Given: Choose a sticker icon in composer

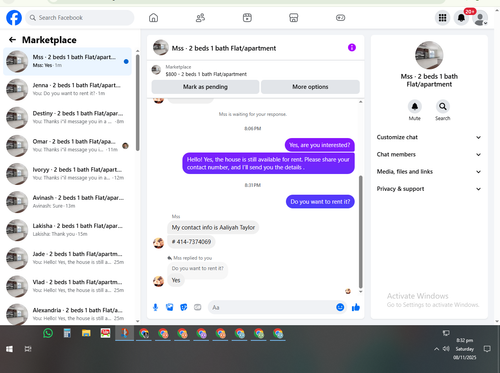Looking at the screenshot, I should coord(184,307).
